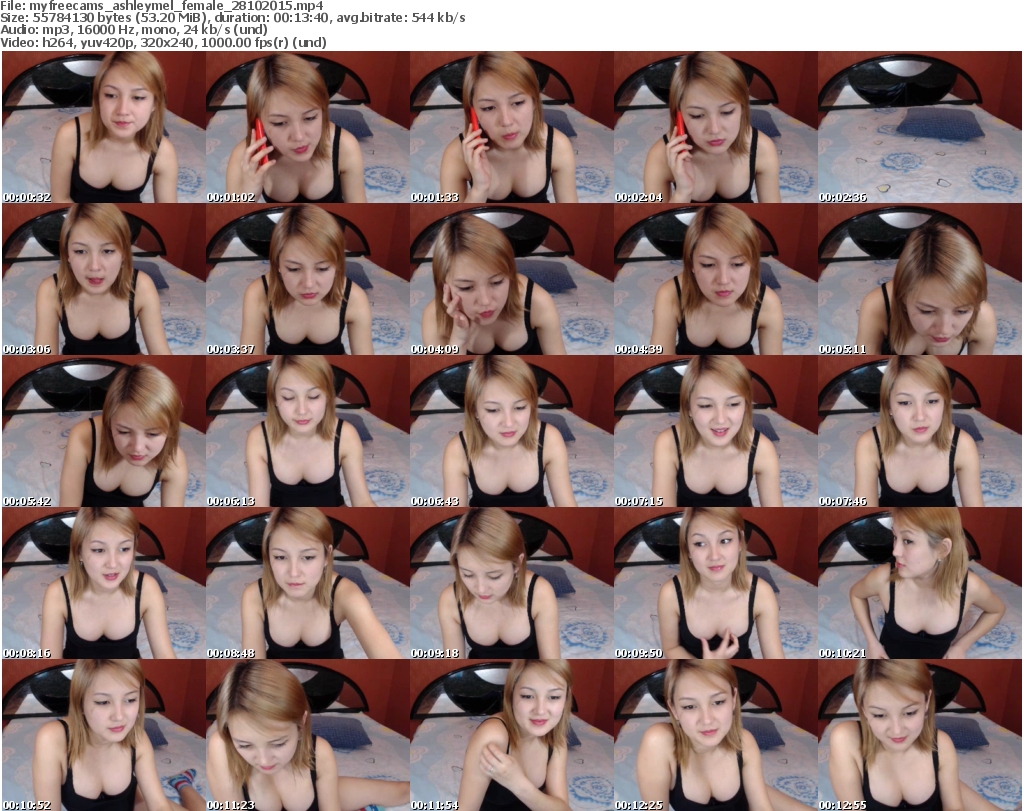Select the thumbnail stamped 00:06:43
This screenshot has width=1024, height=811.
[x=511, y=432]
